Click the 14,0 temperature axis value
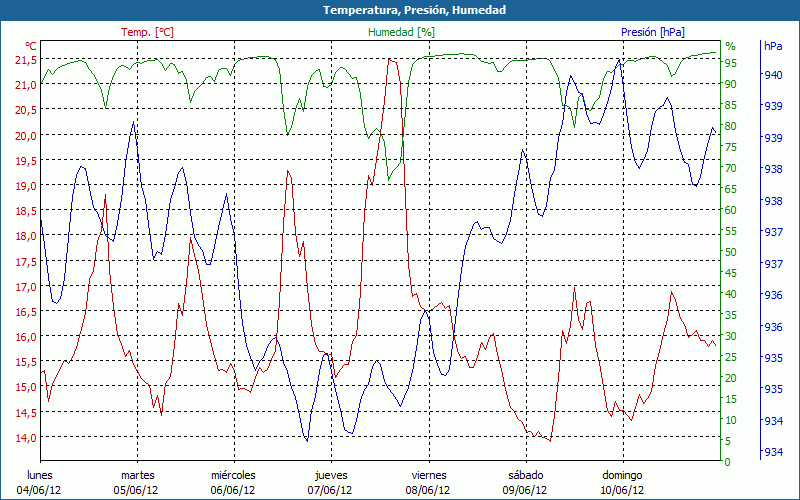Image resolution: width=800 pixels, height=500 pixels. [27, 438]
